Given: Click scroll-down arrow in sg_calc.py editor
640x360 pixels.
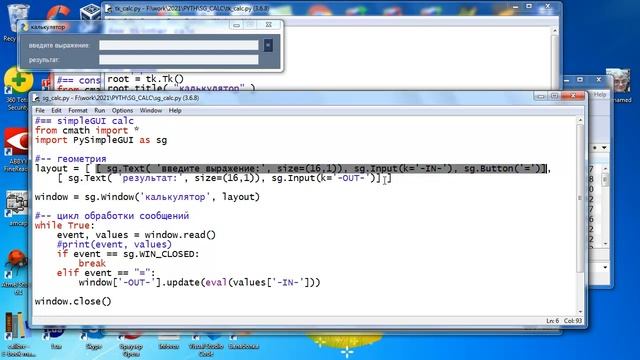Looking at the screenshot, I should click(x=580, y=311).
